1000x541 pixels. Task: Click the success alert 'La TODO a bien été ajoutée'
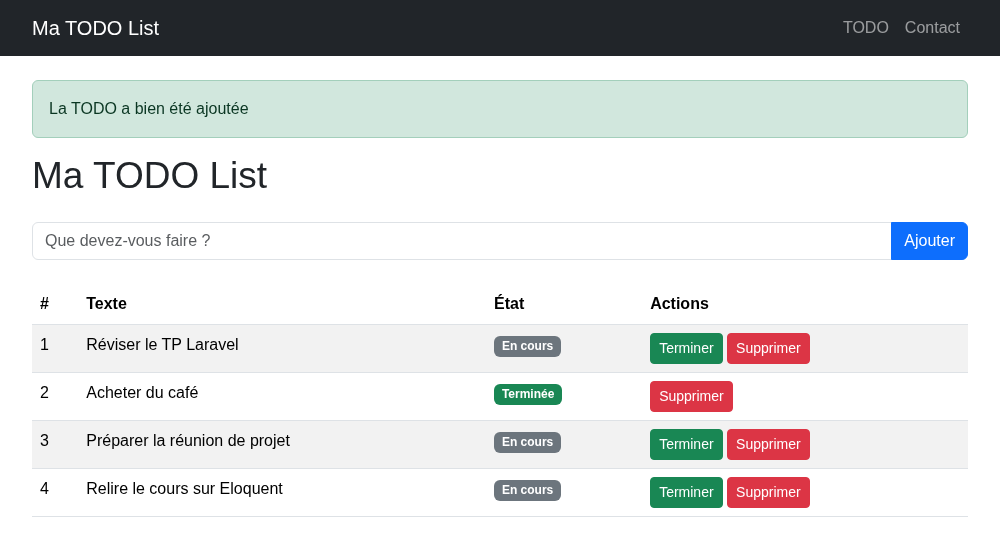(x=500, y=109)
